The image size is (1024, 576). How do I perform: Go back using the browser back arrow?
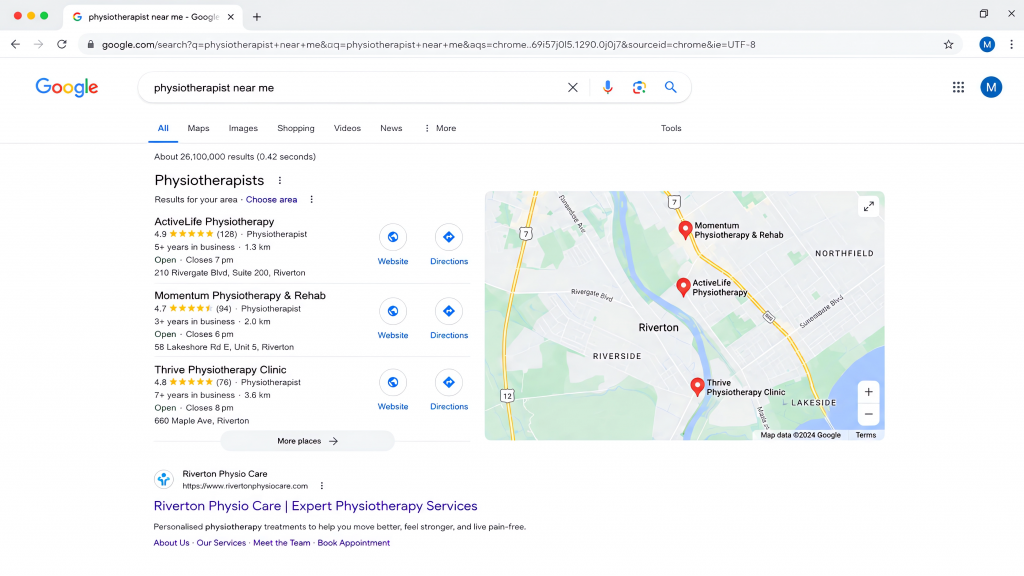(x=15, y=44)
